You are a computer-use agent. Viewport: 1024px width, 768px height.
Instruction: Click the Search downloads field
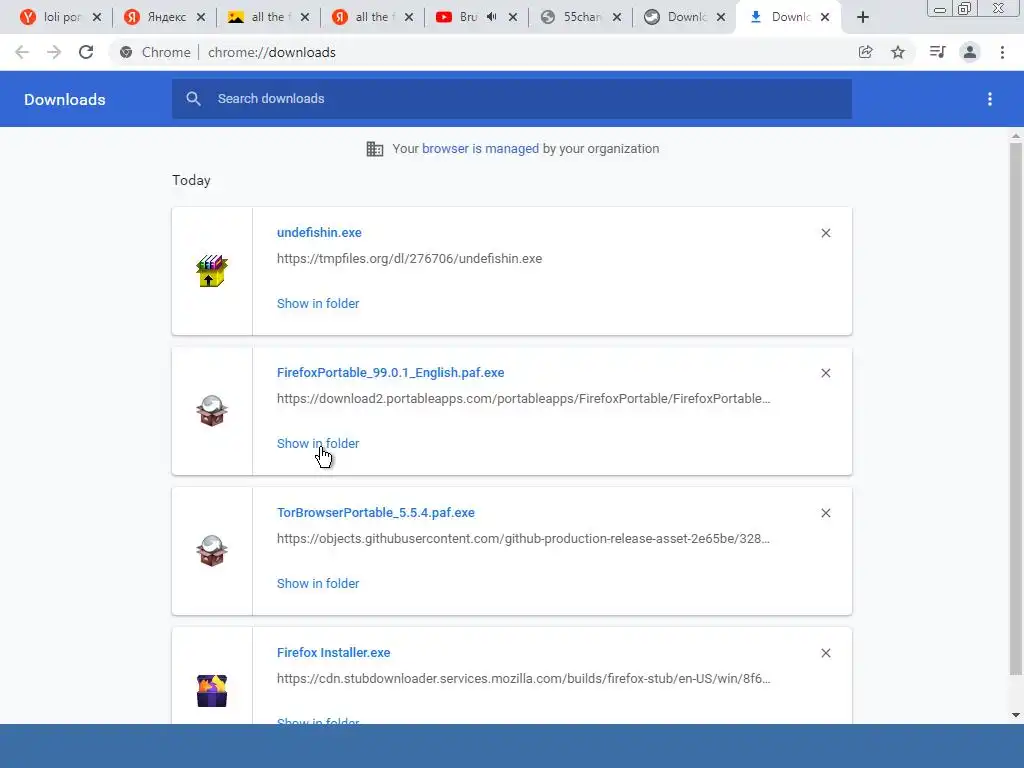(x=512, y=99)
